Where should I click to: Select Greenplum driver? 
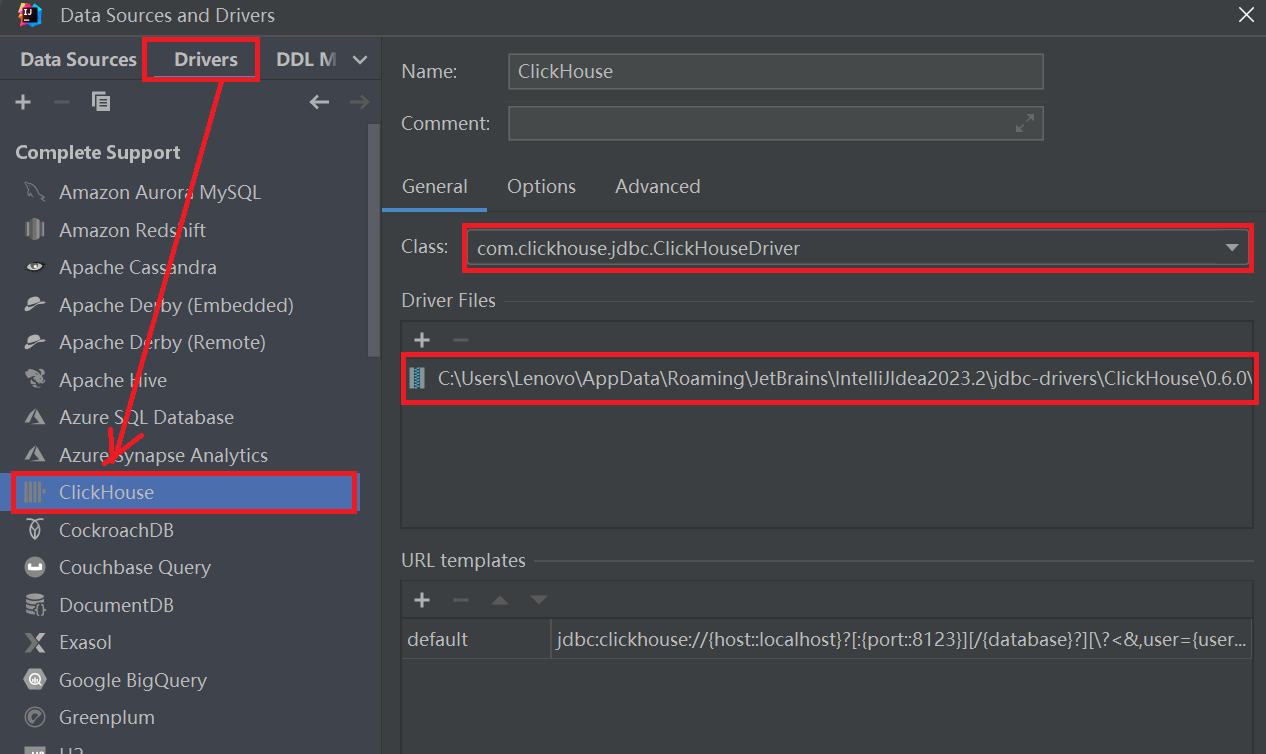coord(107,717)
